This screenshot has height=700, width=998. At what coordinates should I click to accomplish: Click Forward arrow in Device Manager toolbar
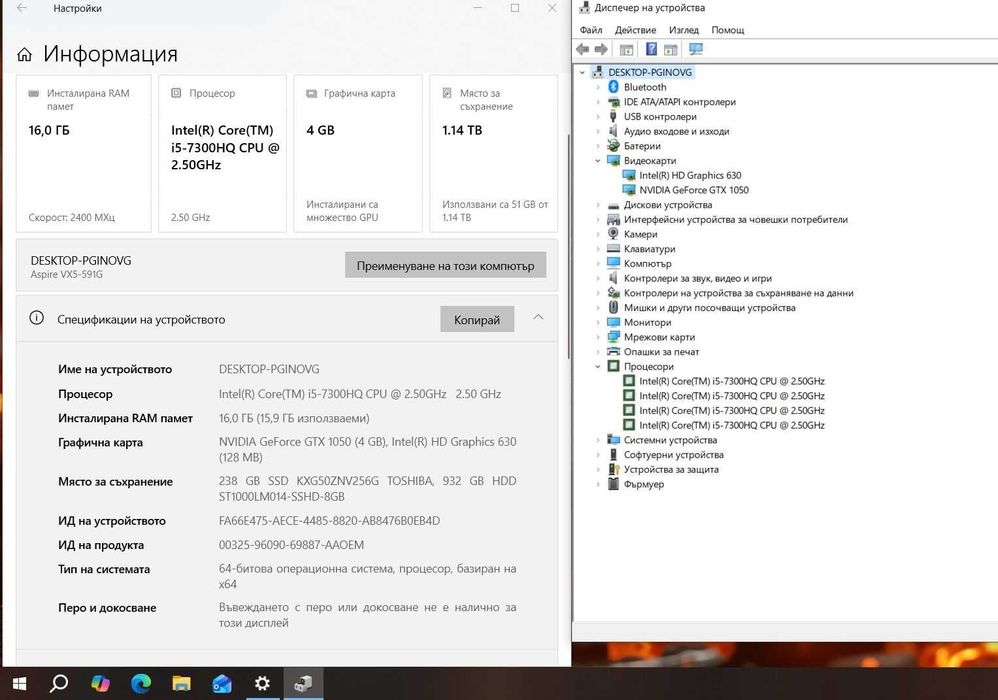tap(601, 50)
